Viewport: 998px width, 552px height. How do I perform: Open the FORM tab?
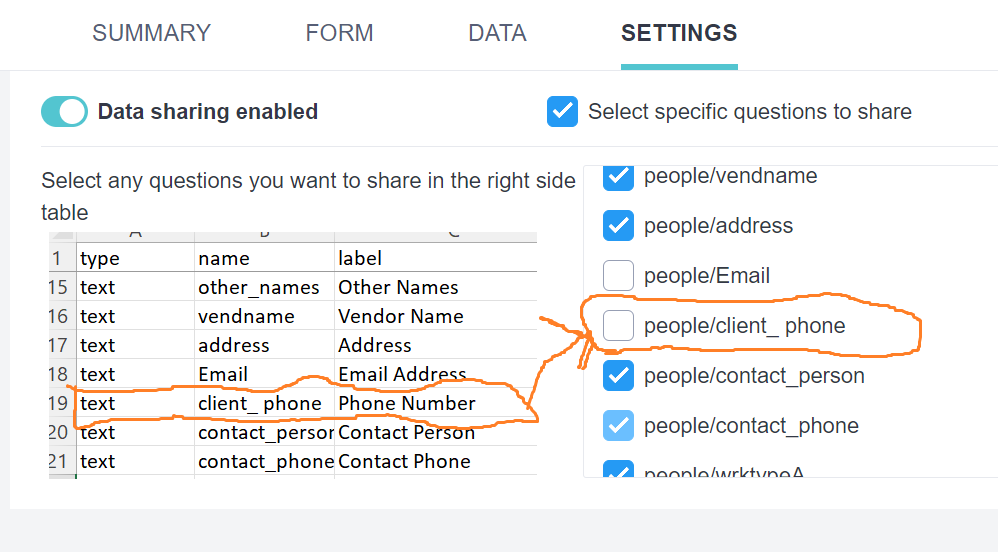click(339, 33)
